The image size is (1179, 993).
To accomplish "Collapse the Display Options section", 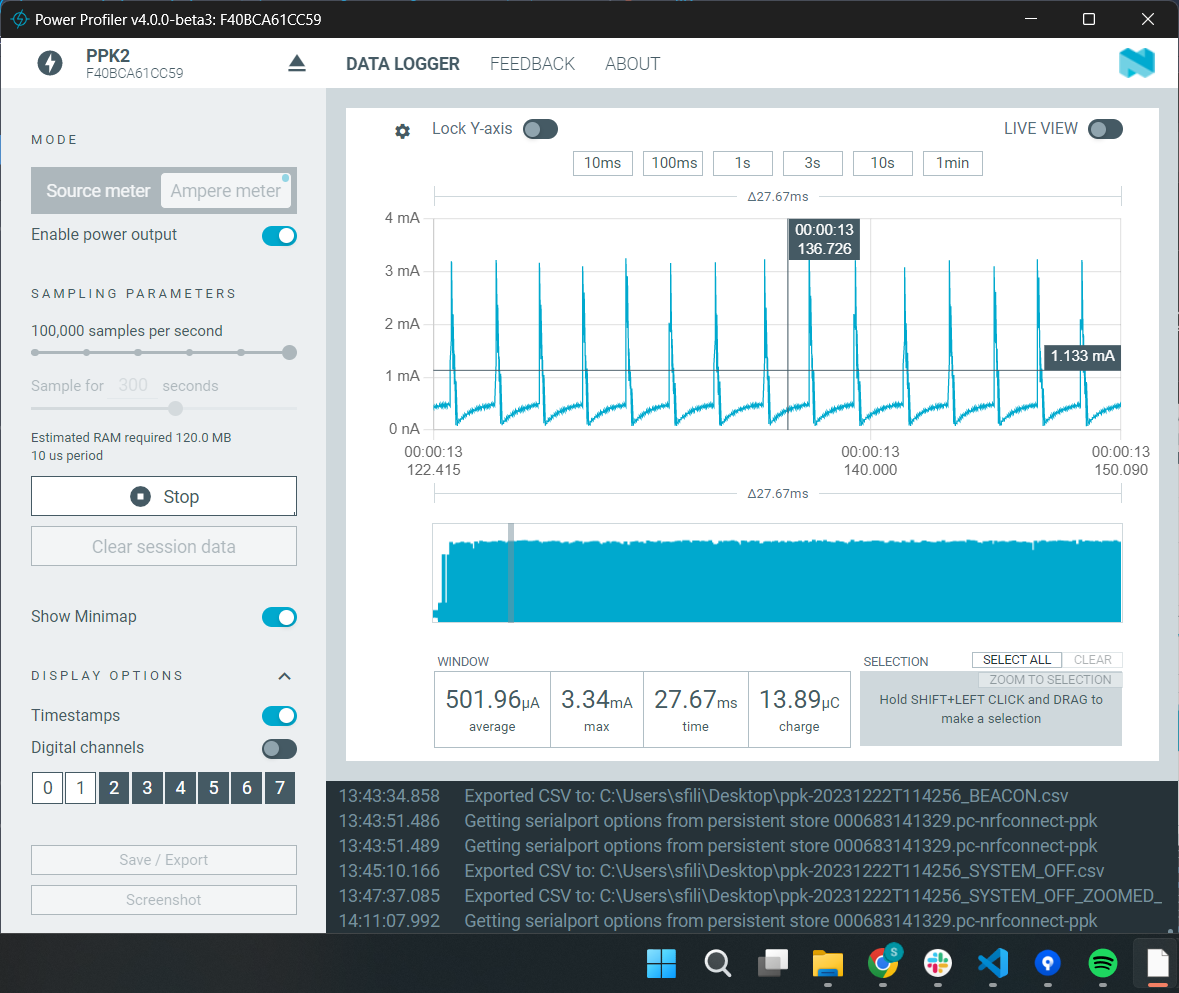I will click(284, 676).
